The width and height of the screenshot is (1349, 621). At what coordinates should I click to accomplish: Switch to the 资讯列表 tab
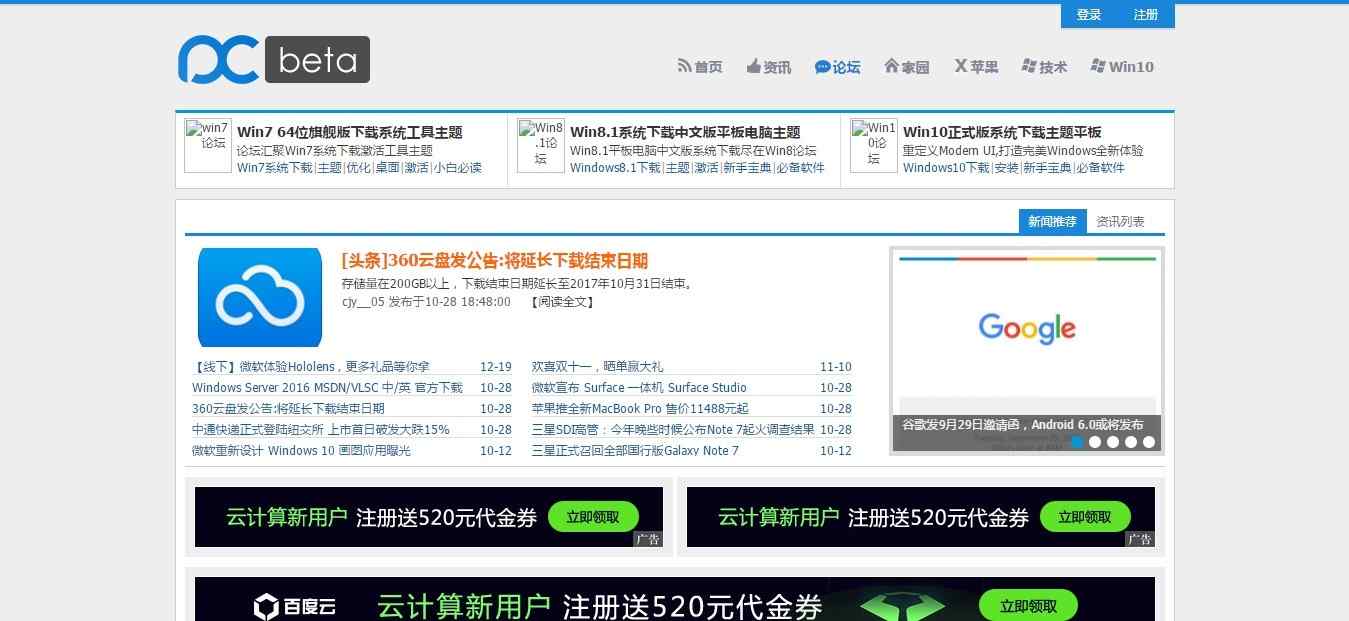(x=1120, y=221)
